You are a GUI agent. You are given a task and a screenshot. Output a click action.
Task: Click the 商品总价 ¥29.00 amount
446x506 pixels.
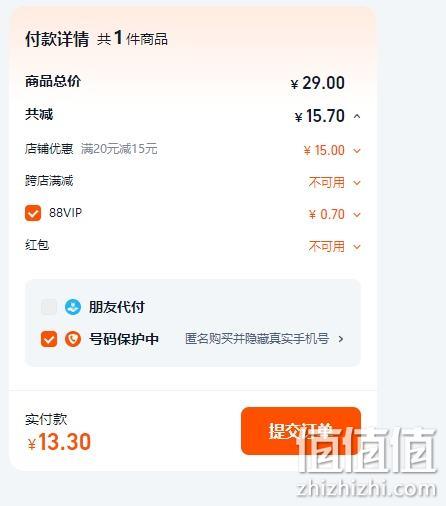318,83
